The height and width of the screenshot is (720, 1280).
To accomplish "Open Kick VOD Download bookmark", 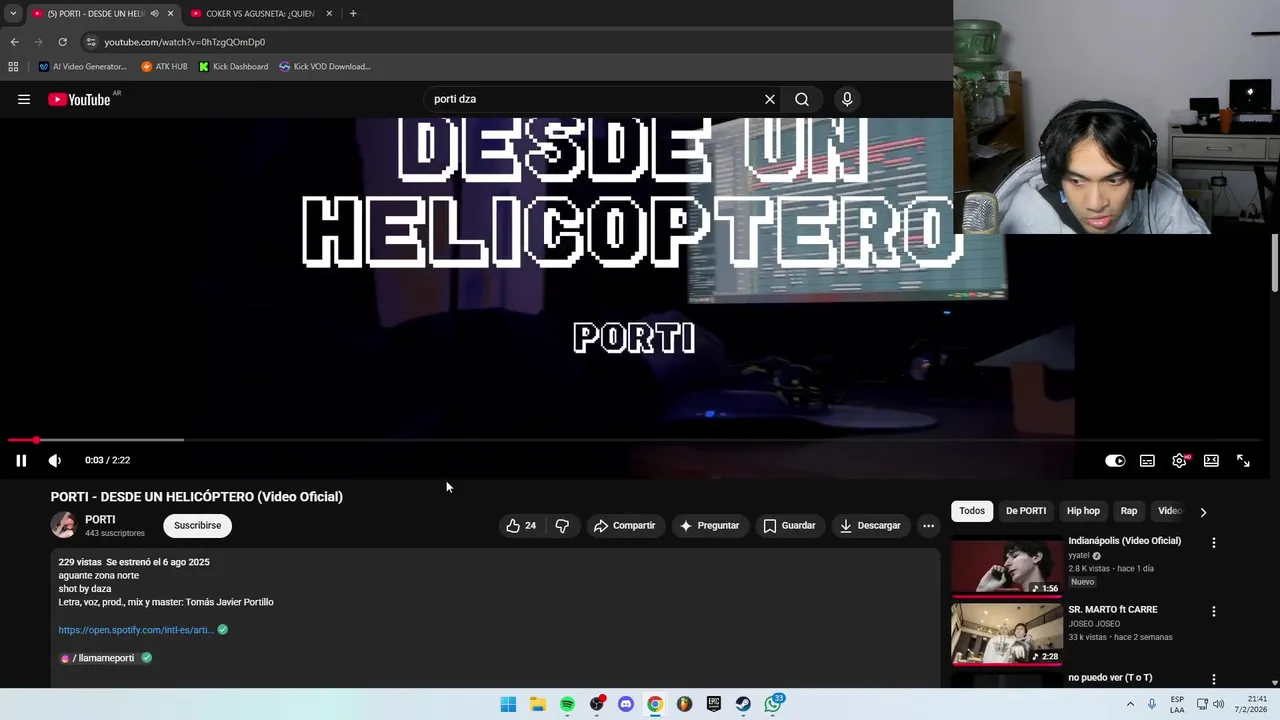I will [x=325, y=67].
